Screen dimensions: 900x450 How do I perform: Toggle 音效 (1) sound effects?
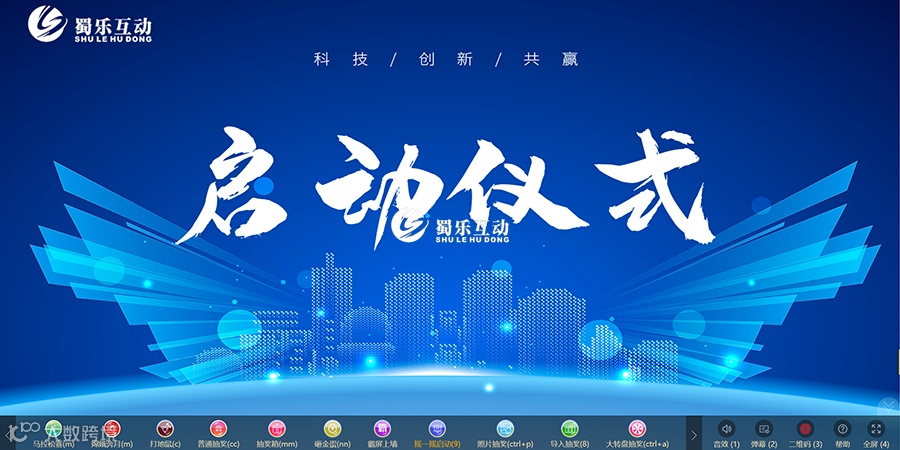727,429
